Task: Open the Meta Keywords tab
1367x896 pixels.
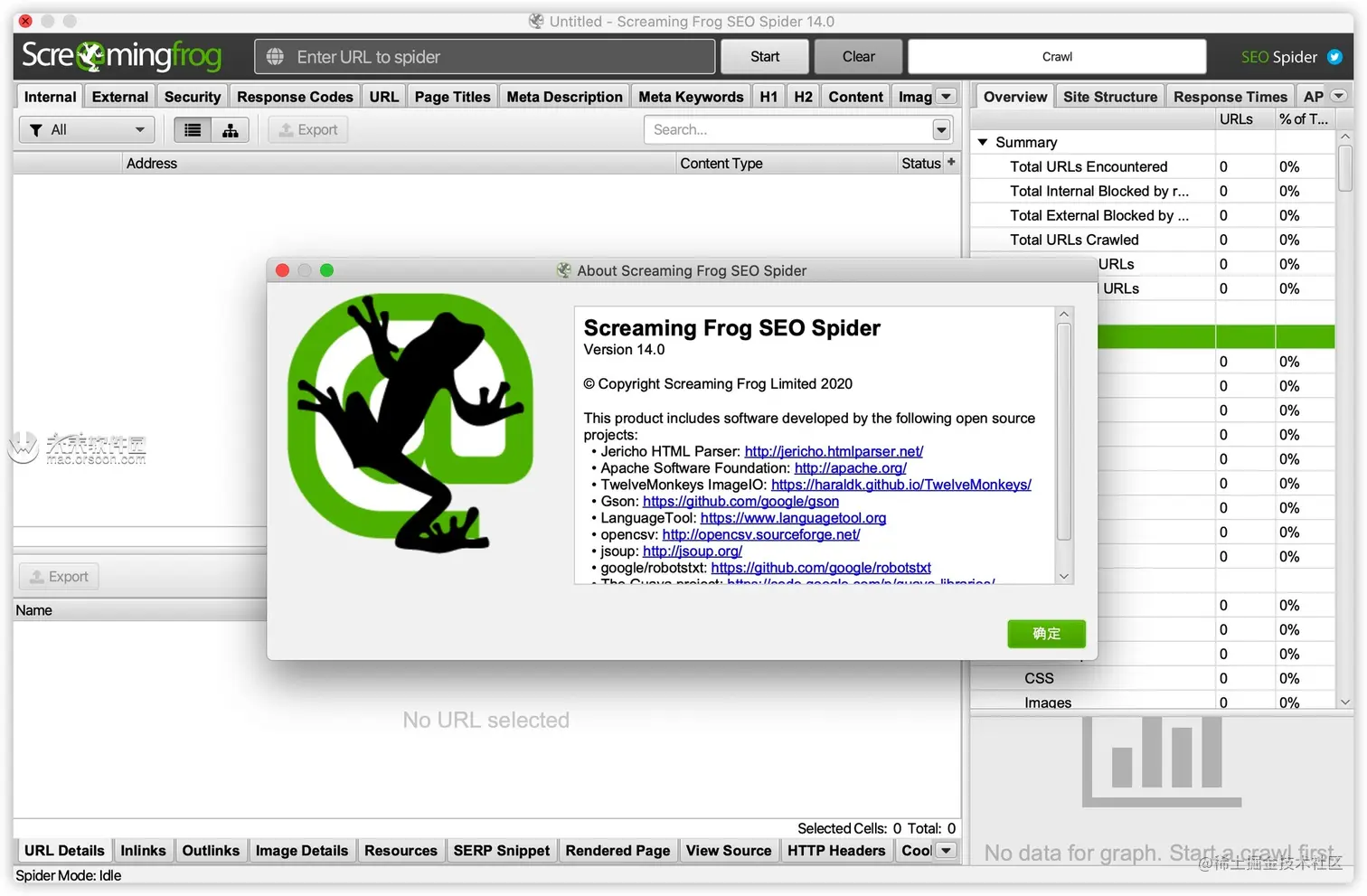Action: pyautogui.click(x=691, y=97)
